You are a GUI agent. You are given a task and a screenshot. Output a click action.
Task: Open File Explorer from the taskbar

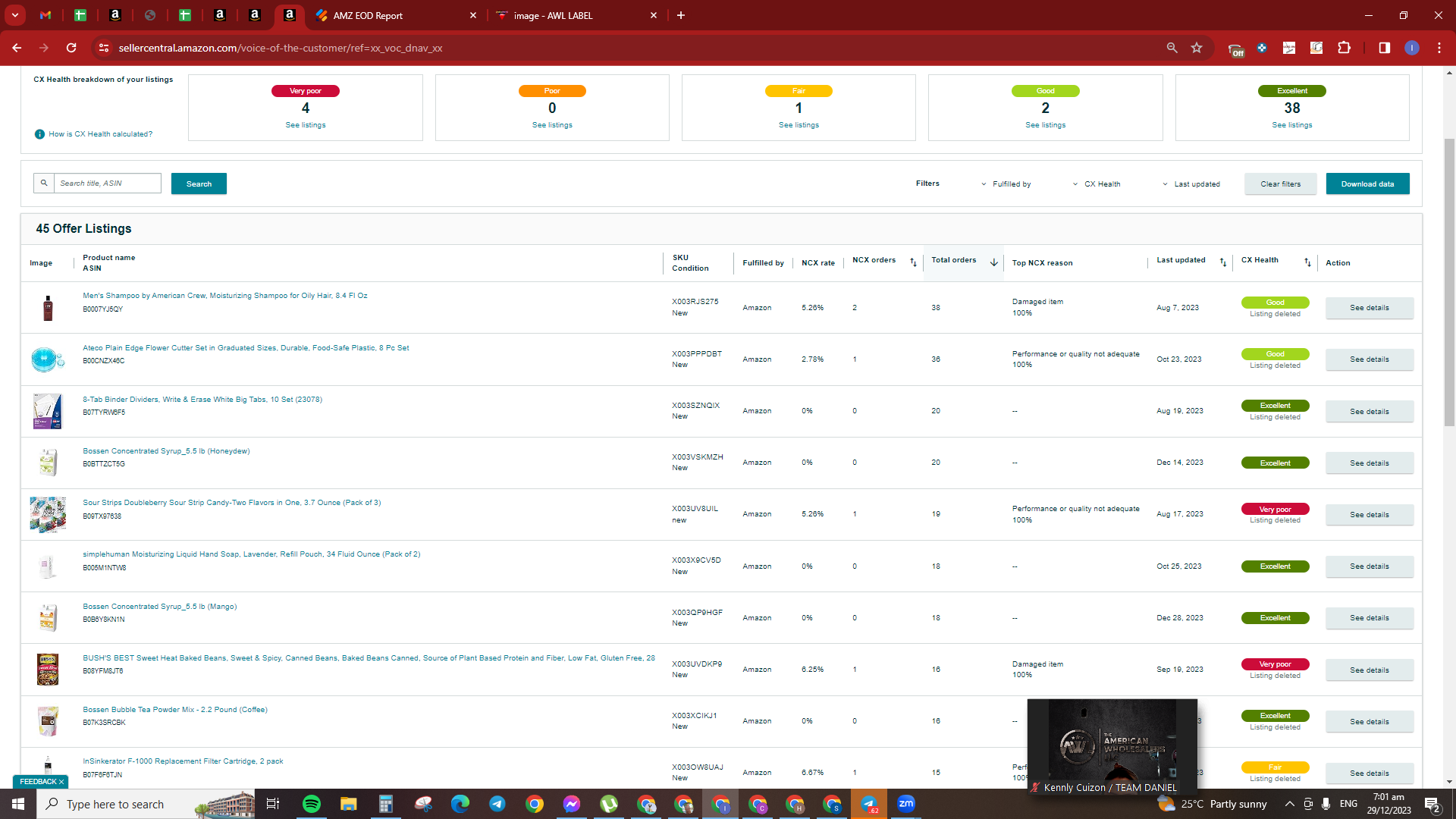tap(348, 804)
